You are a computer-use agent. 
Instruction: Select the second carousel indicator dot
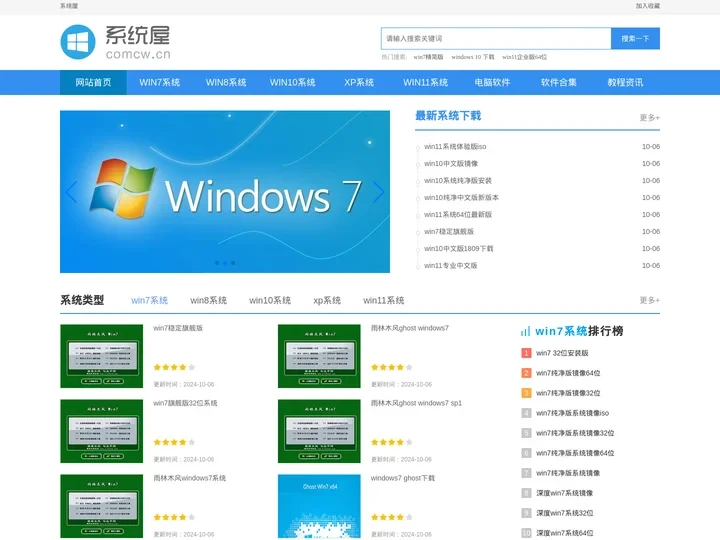225,263
